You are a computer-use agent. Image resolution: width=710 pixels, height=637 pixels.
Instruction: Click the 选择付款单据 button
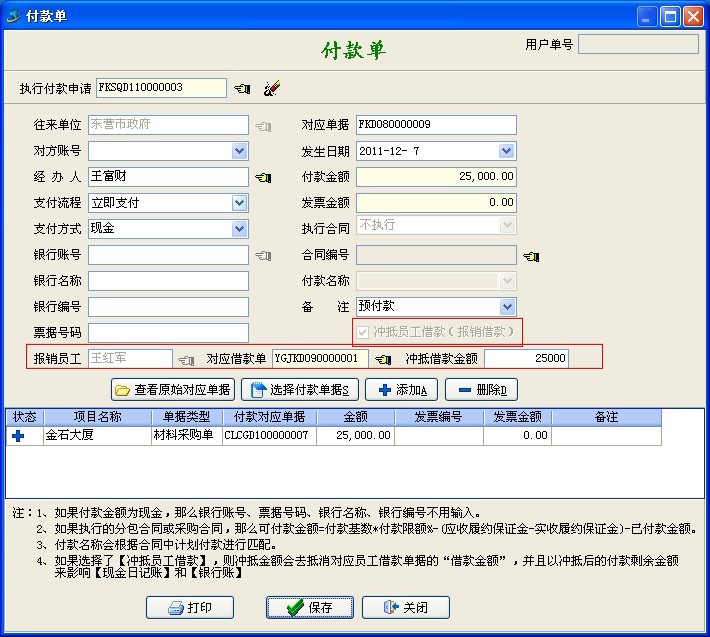tap(300, 390)
